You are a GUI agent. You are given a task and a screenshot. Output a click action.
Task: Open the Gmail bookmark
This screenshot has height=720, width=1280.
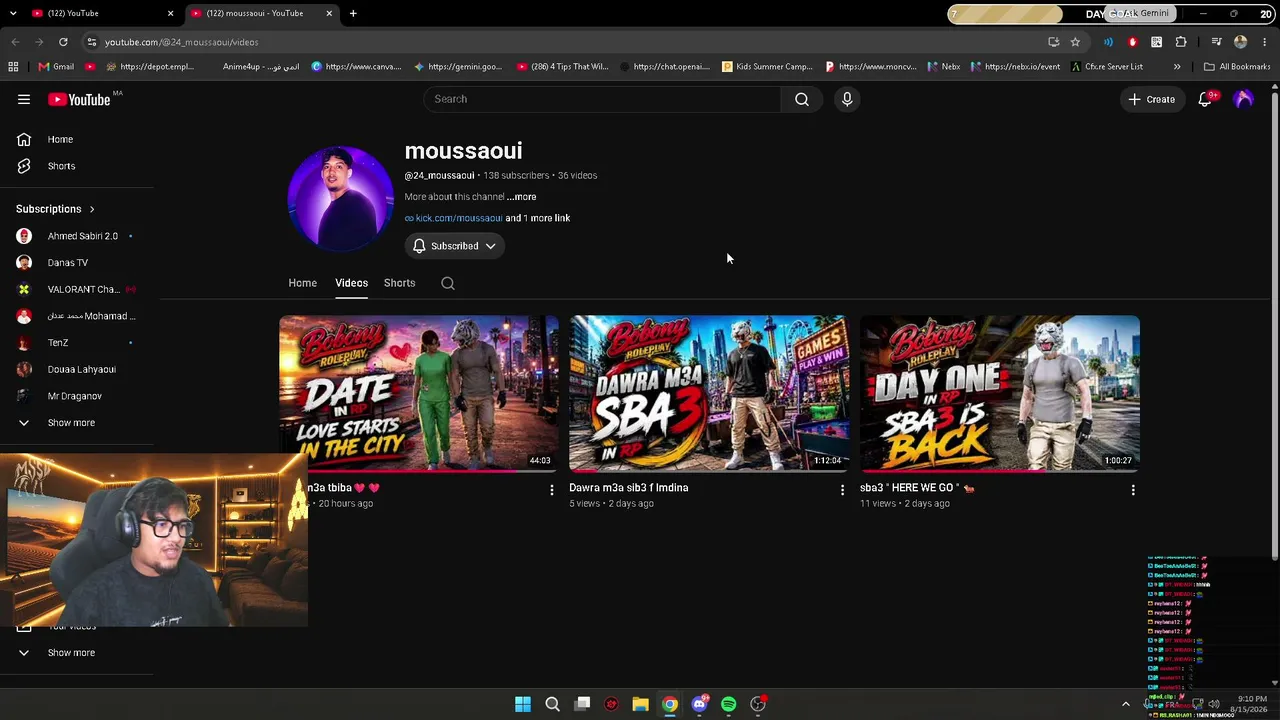coord(56,67)
